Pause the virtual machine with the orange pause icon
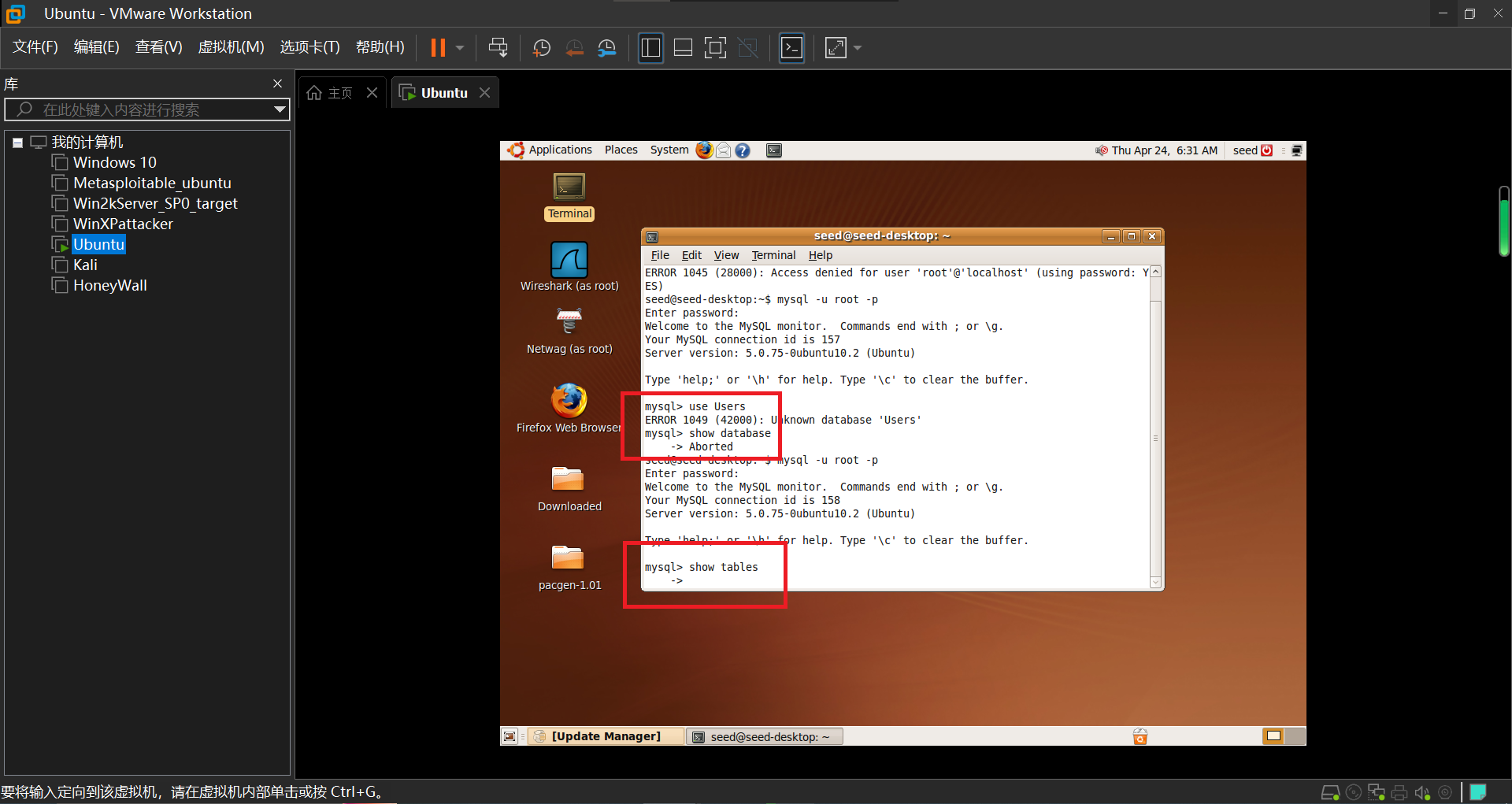 tap(438, 48)
